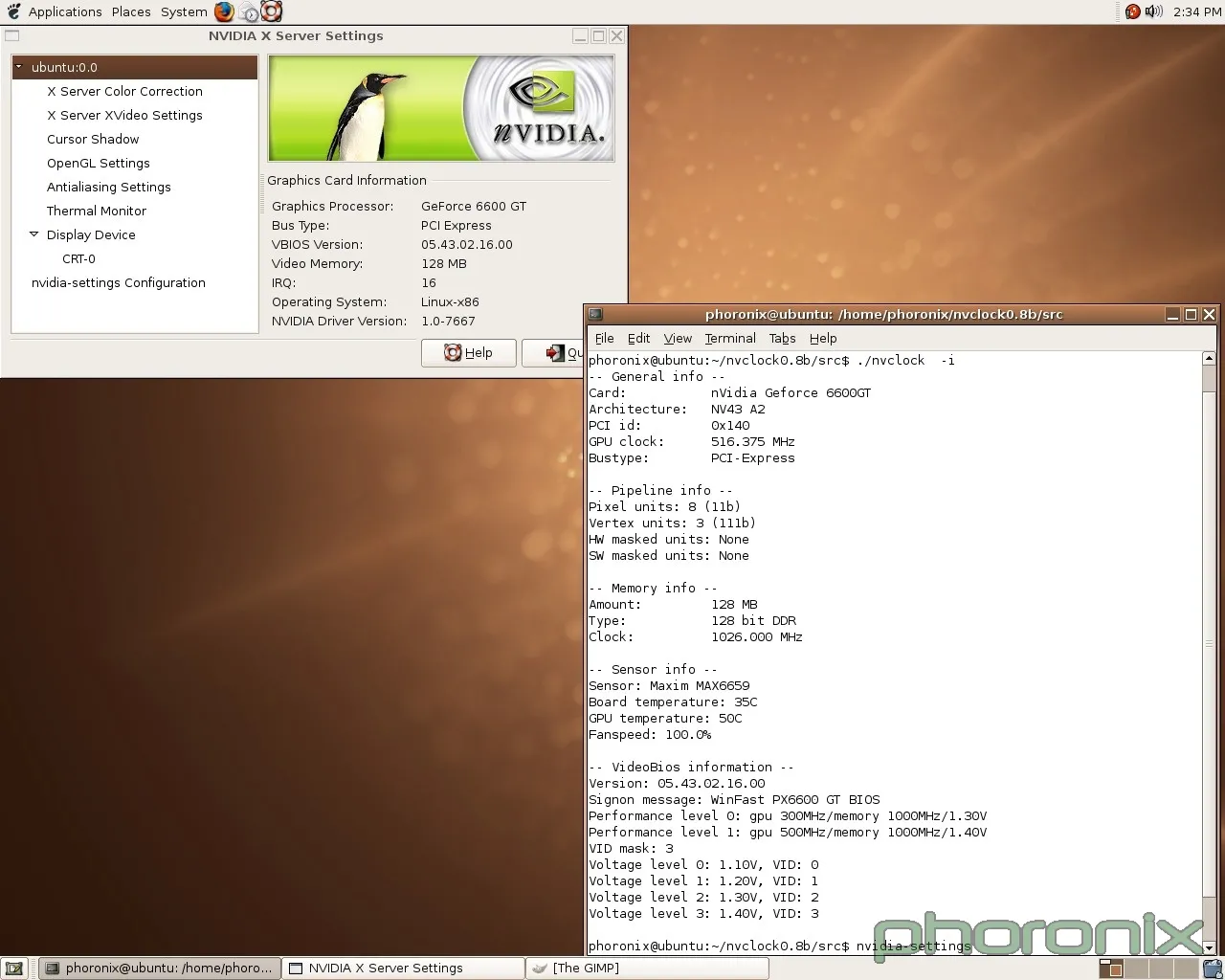Click the VBIOS version 05.43.02.16.00 value
Screen dimensions: 1225x980
pyautogui.click(x=467, y=244)
